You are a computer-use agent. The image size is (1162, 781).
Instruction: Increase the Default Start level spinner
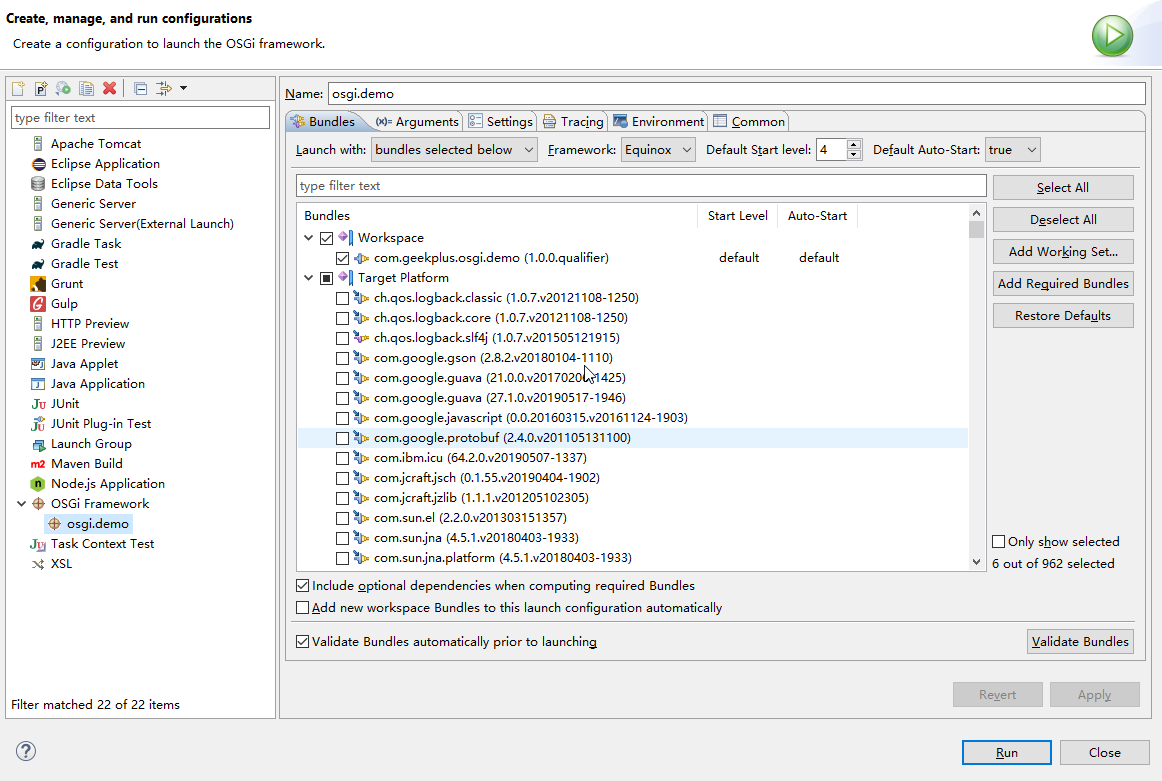tap(854, 144)
